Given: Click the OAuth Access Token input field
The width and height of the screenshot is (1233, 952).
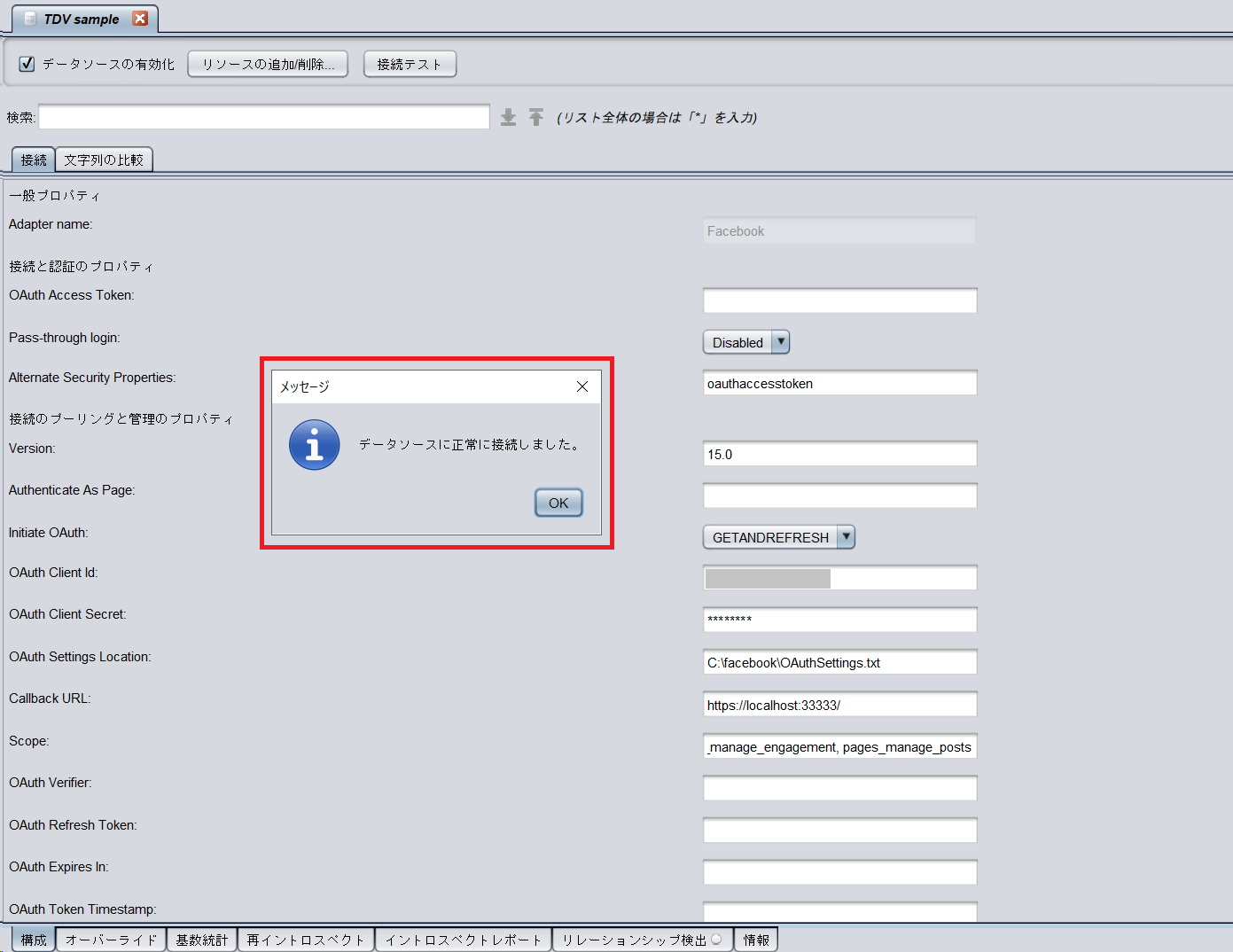Looking at the screenshot, I should coord(840,300).
